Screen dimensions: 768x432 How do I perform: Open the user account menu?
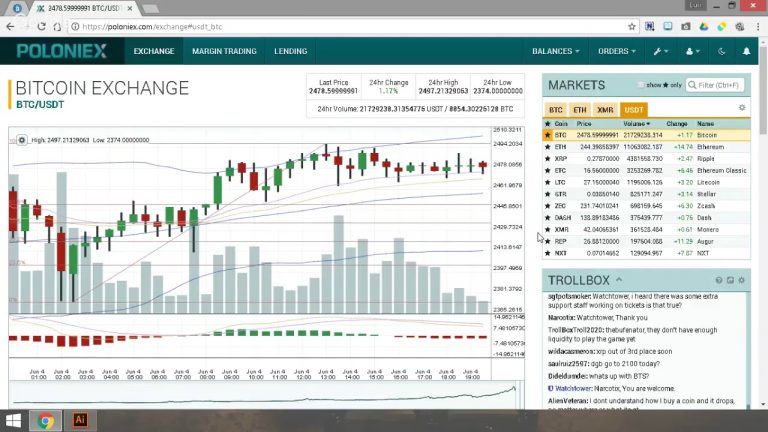[x=692, y=51]
